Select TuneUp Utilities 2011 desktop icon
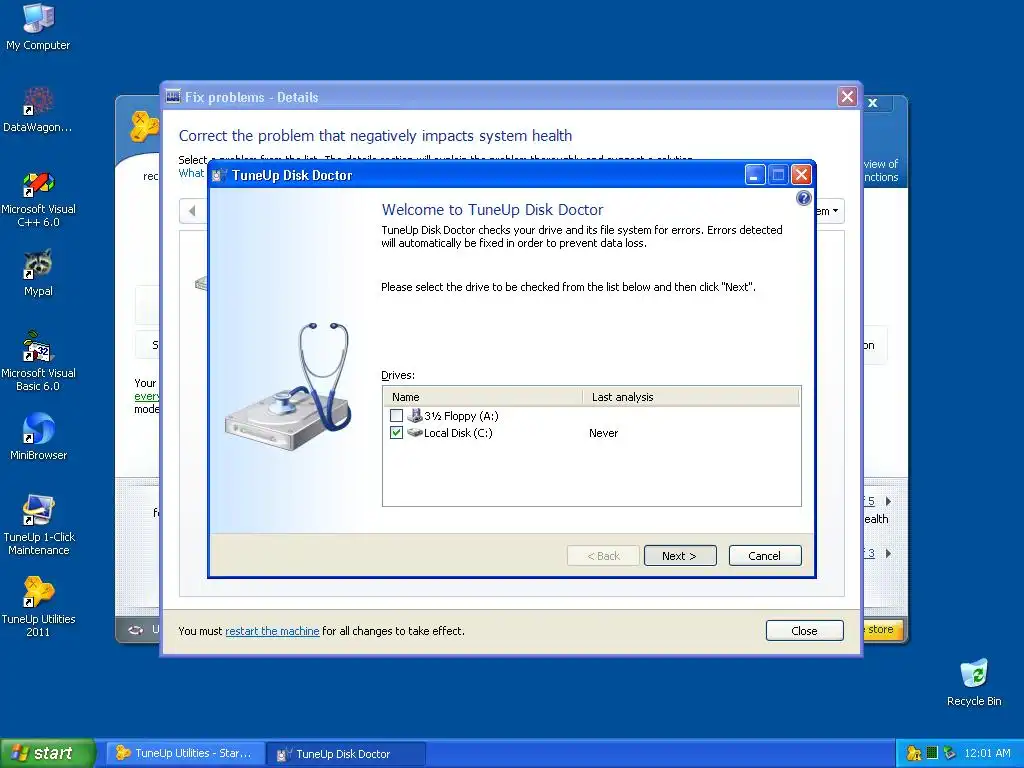The image size is (1024, 768). coord(38,607)
